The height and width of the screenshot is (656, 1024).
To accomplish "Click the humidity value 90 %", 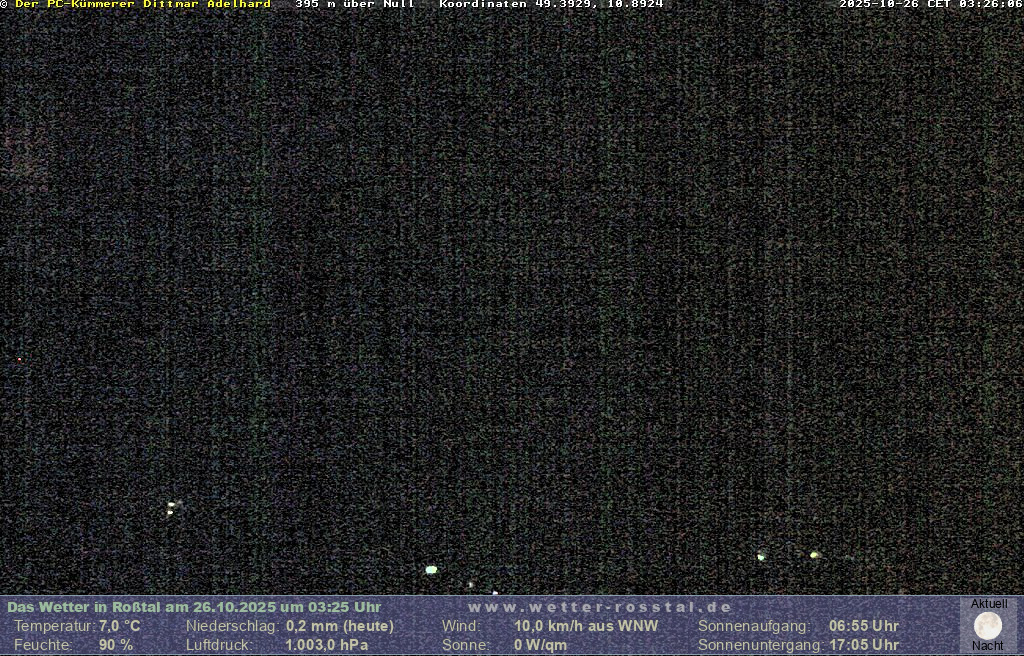I will pos(115,645).
